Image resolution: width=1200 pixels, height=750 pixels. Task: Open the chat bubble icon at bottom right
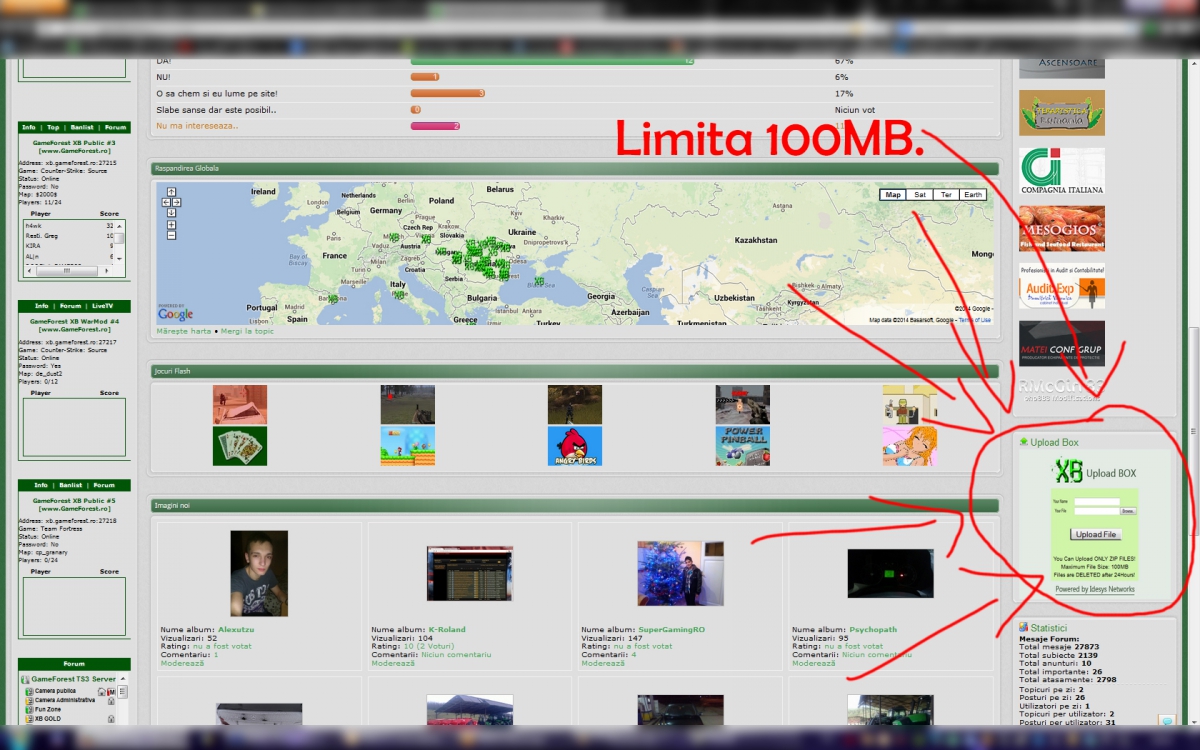1166,721
